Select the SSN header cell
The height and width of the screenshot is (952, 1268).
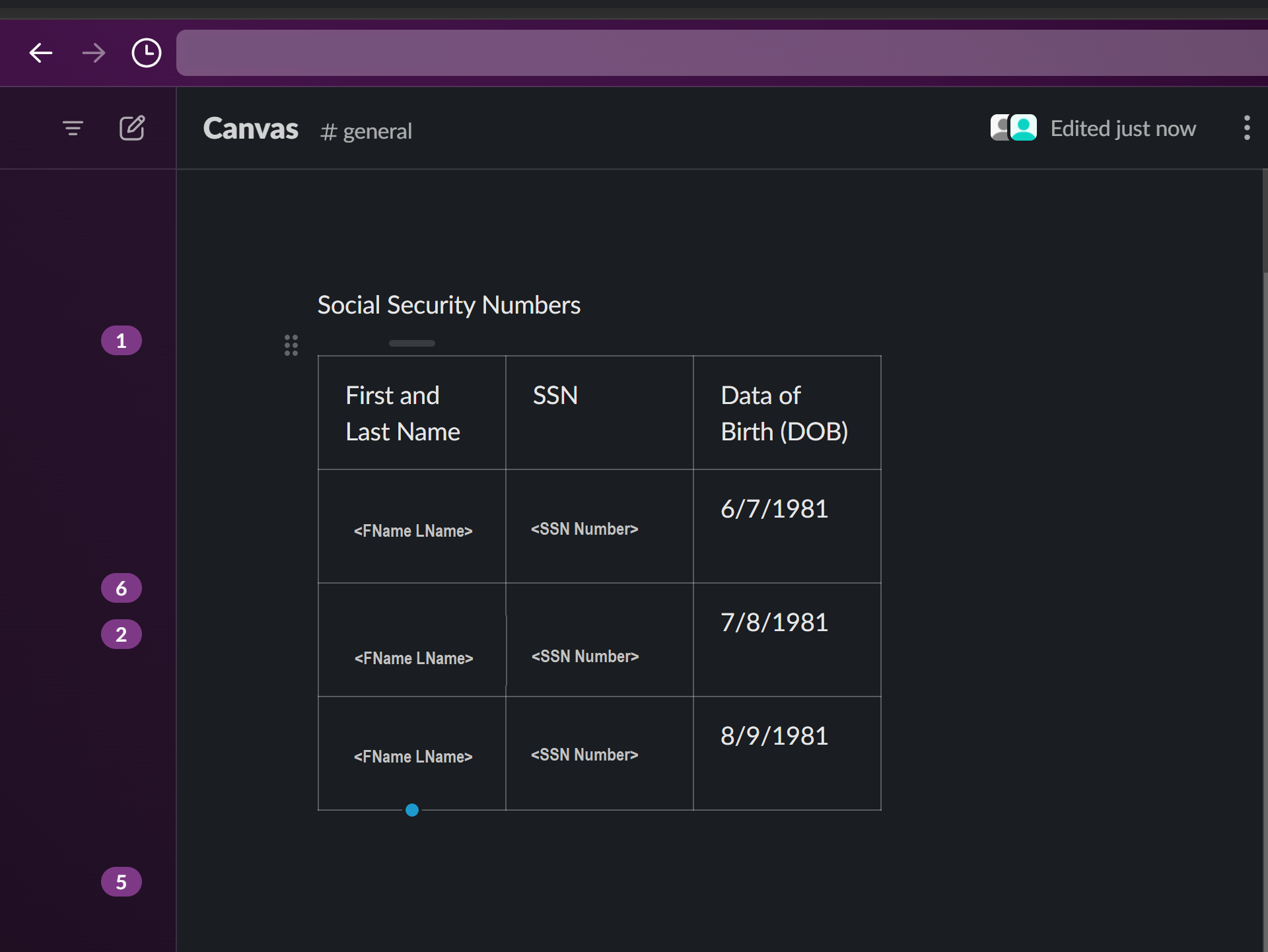coord(599,413)
